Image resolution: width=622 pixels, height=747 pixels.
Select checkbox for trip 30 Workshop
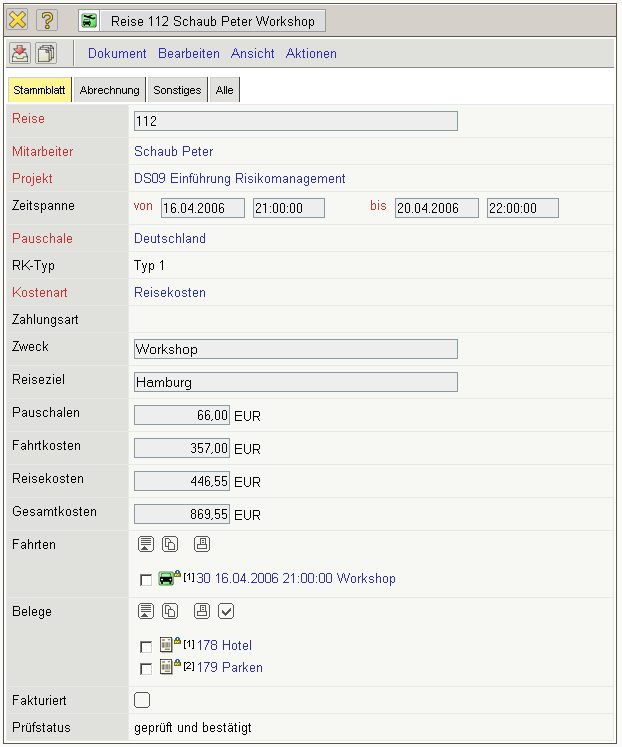coord(146,579)
